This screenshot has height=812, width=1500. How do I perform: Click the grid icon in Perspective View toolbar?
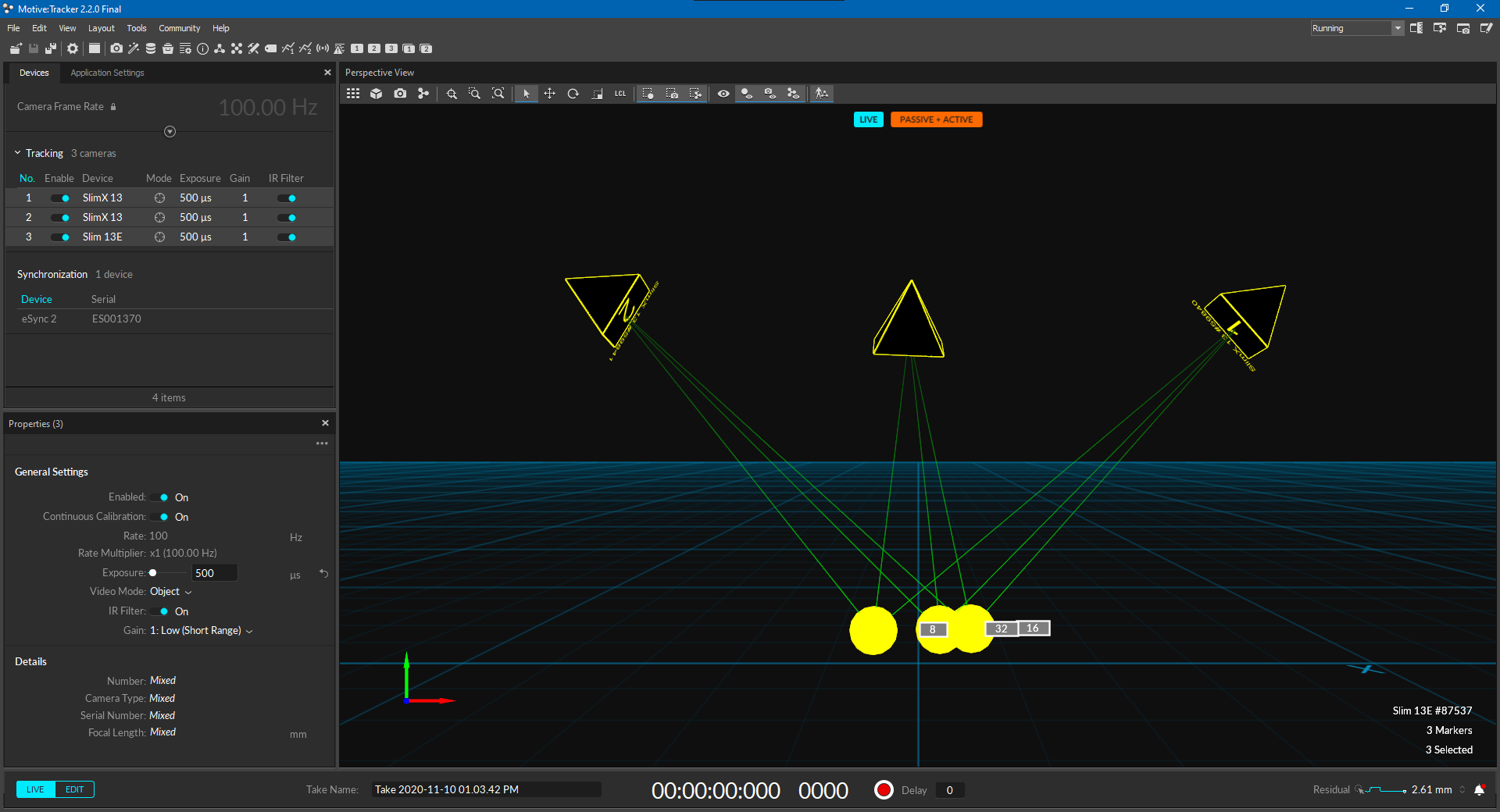(353, 94)
